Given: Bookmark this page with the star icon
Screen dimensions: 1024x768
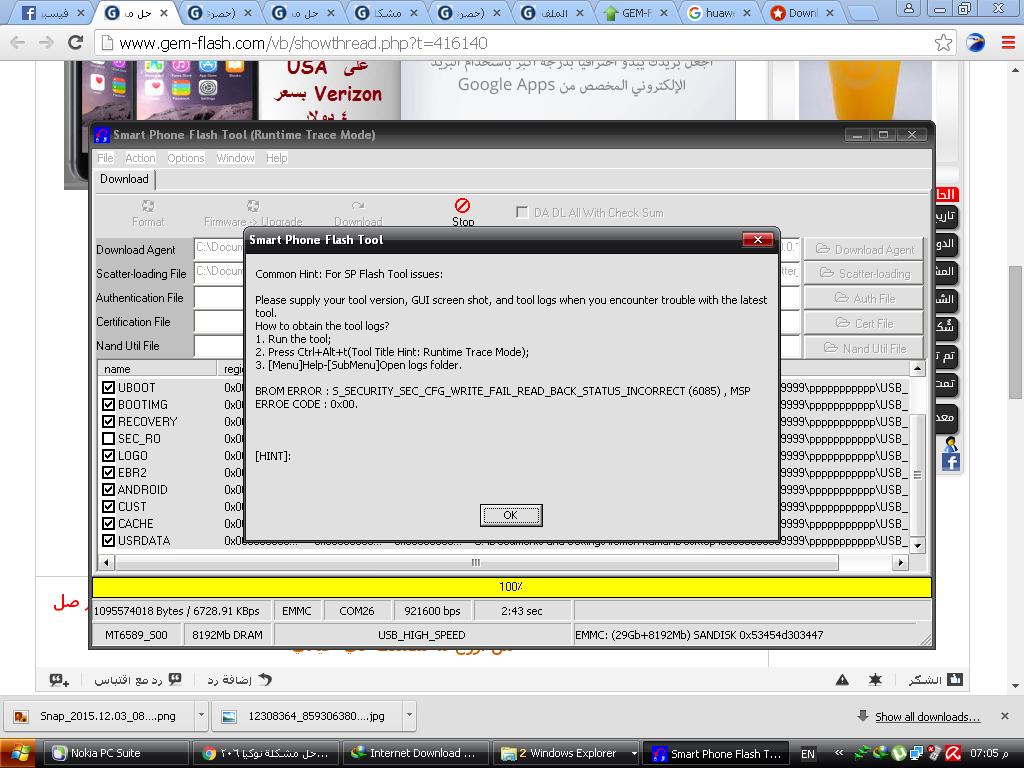Looking at the screenshot, I should [x=943, y=43].
